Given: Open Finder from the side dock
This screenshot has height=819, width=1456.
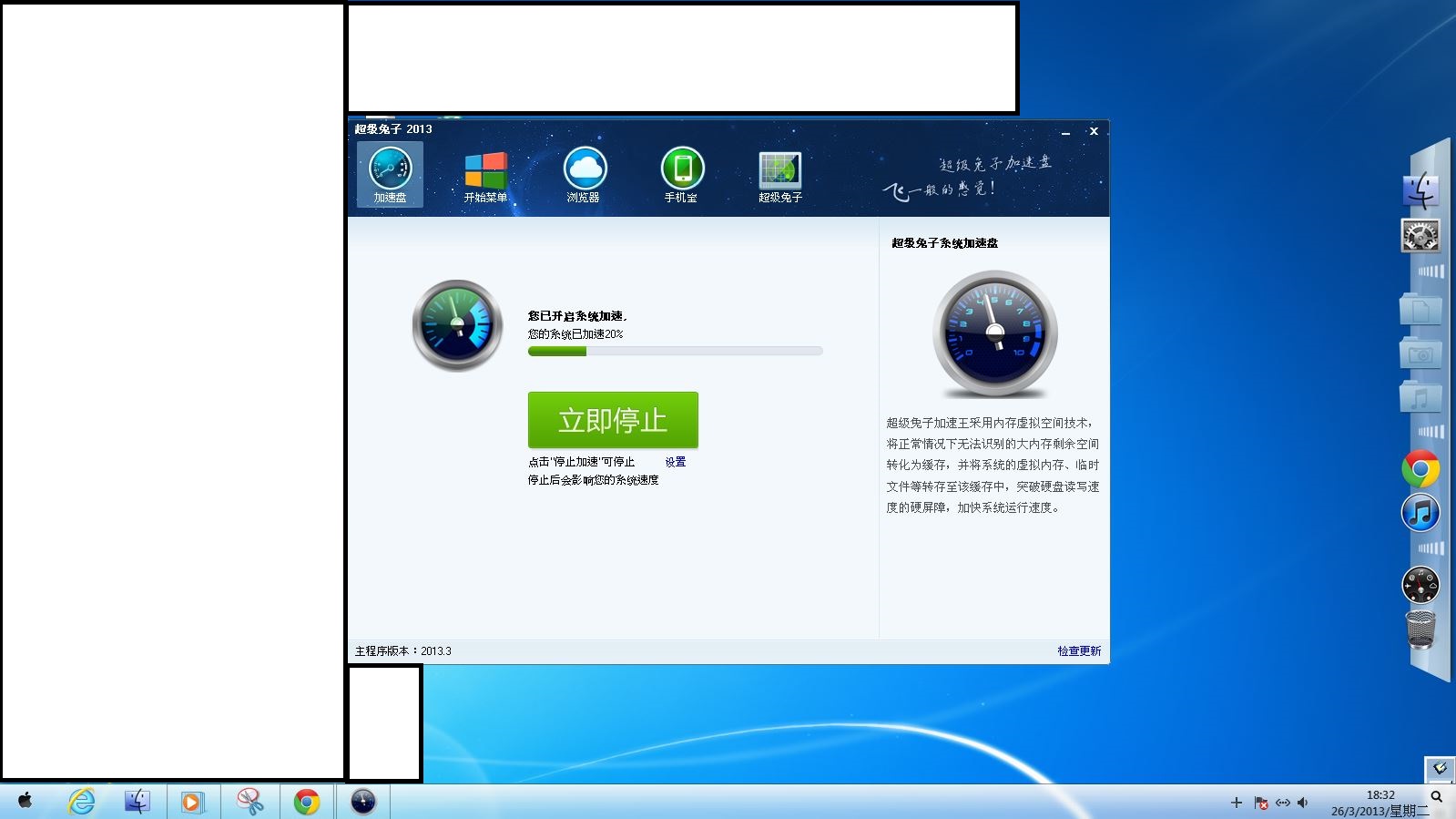Looking at the screenshot, I should point(1420,191).
